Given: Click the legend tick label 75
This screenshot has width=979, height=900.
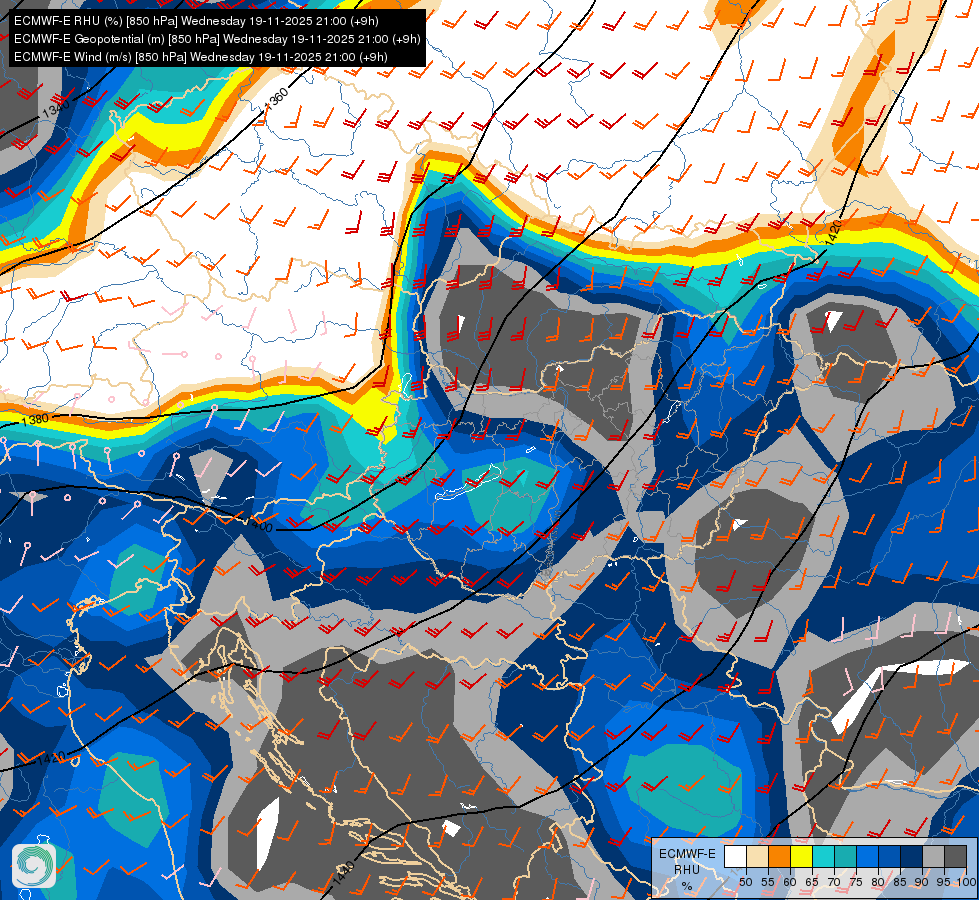Looking at the screenshot, I should pos(856,883).
